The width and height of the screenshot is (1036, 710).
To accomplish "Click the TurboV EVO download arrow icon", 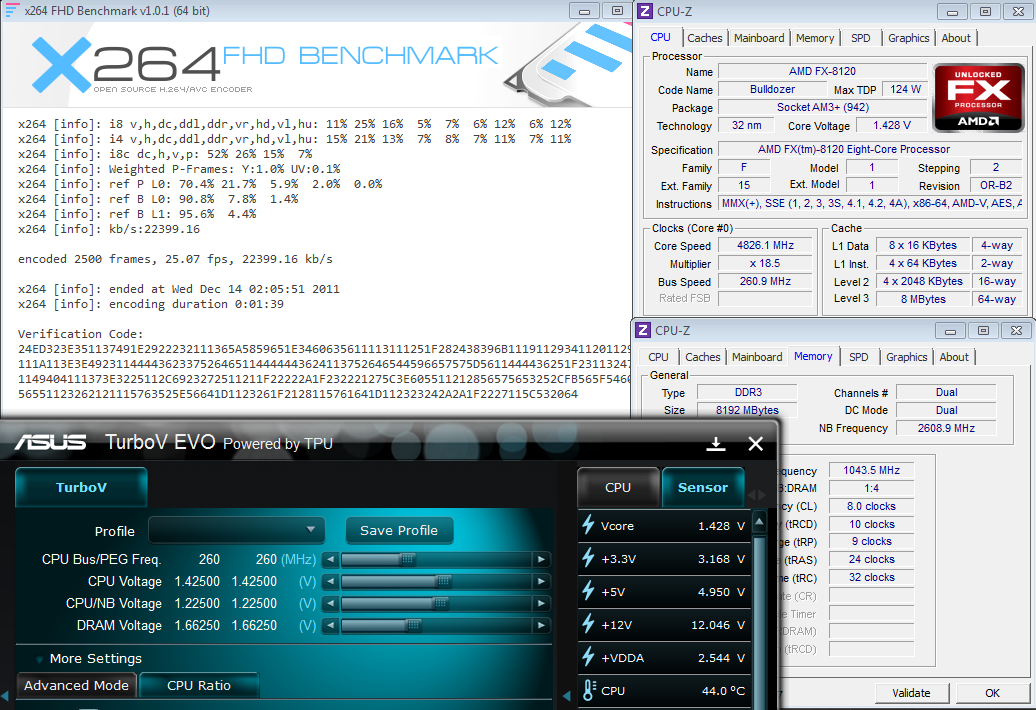I will point(716,444).
